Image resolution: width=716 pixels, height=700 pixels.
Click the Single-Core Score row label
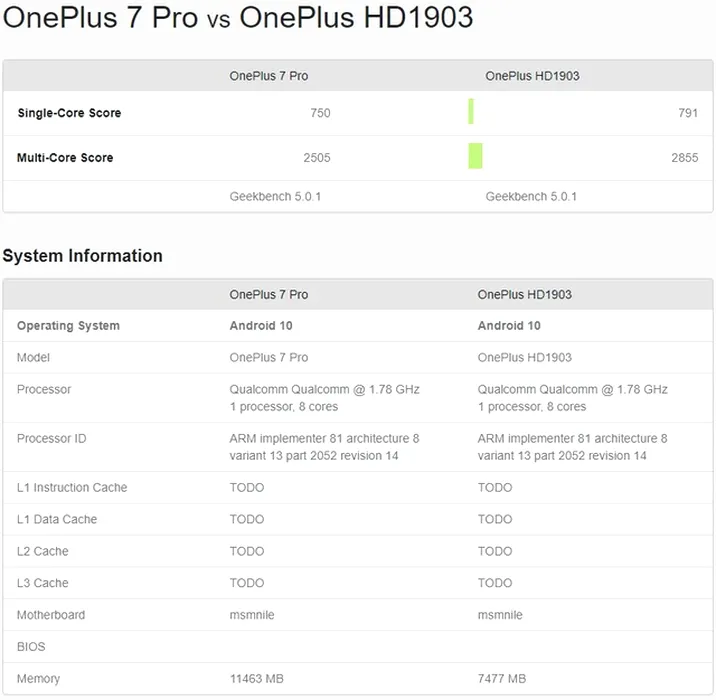coord(69,113)
